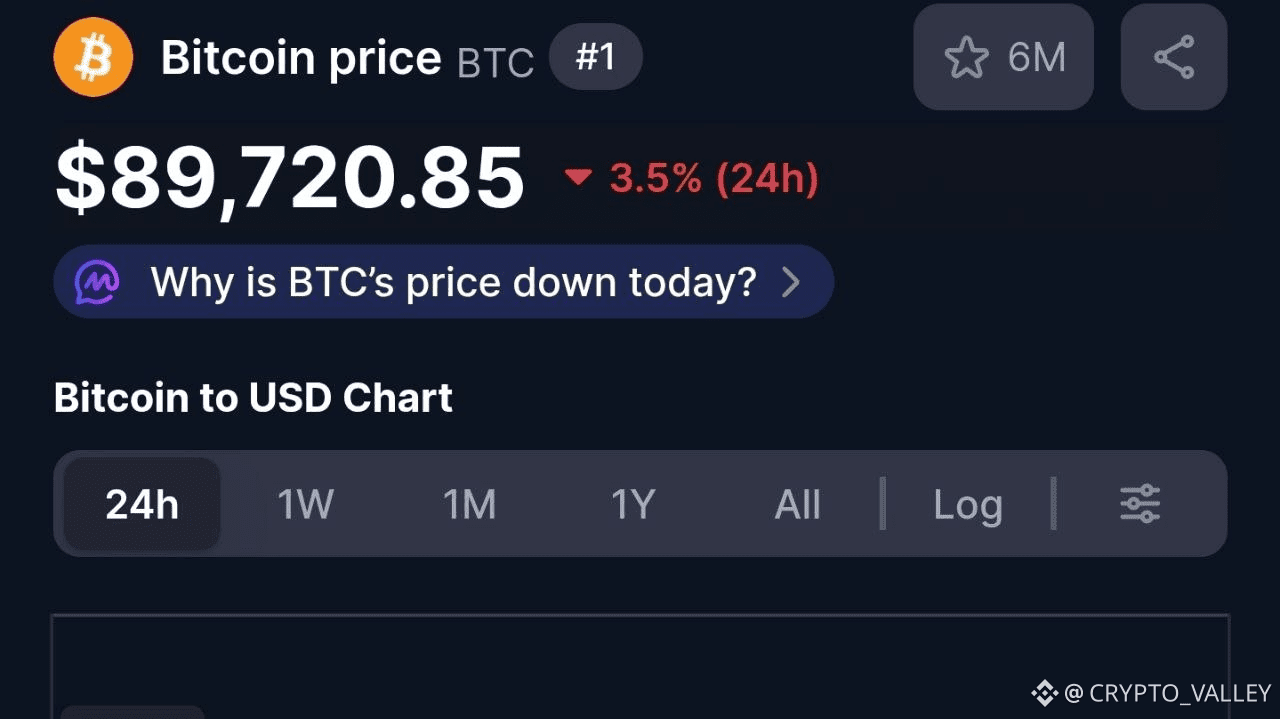Switch chart to 1W range

coord(305,505)
